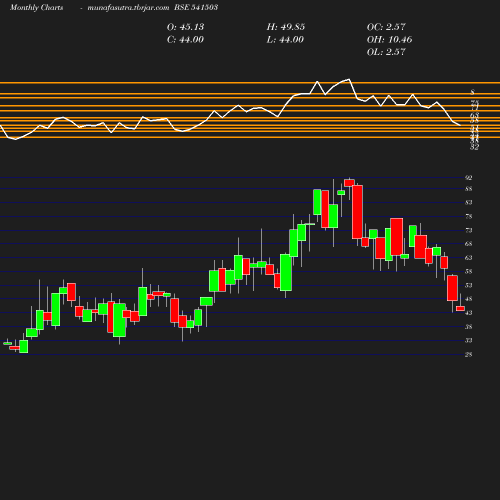Click the "OC: 2.57" reading

pyautogui.click(x=386, y=27)
